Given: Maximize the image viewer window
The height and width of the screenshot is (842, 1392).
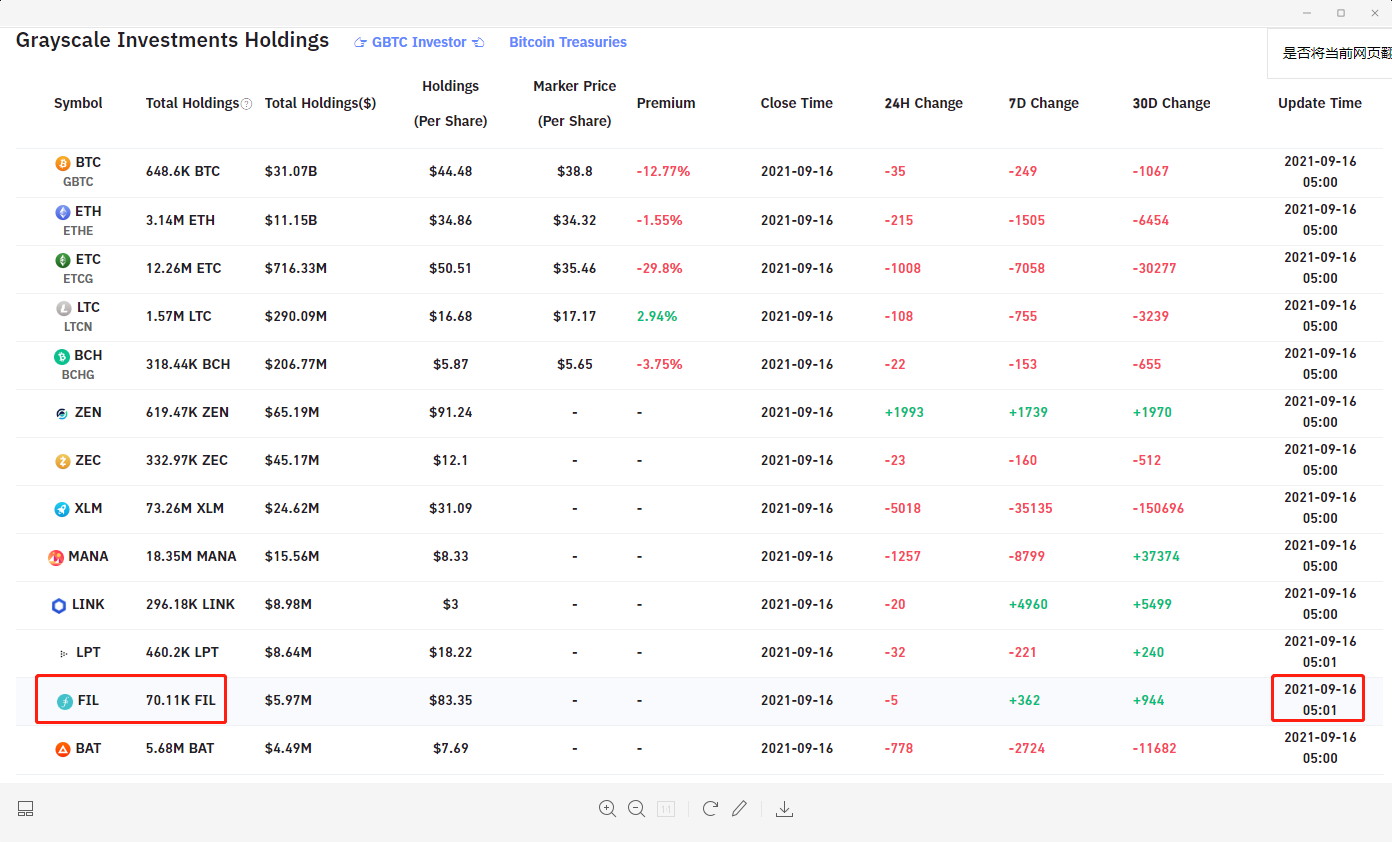Looking at the screenshot, I should [1341, 13].
